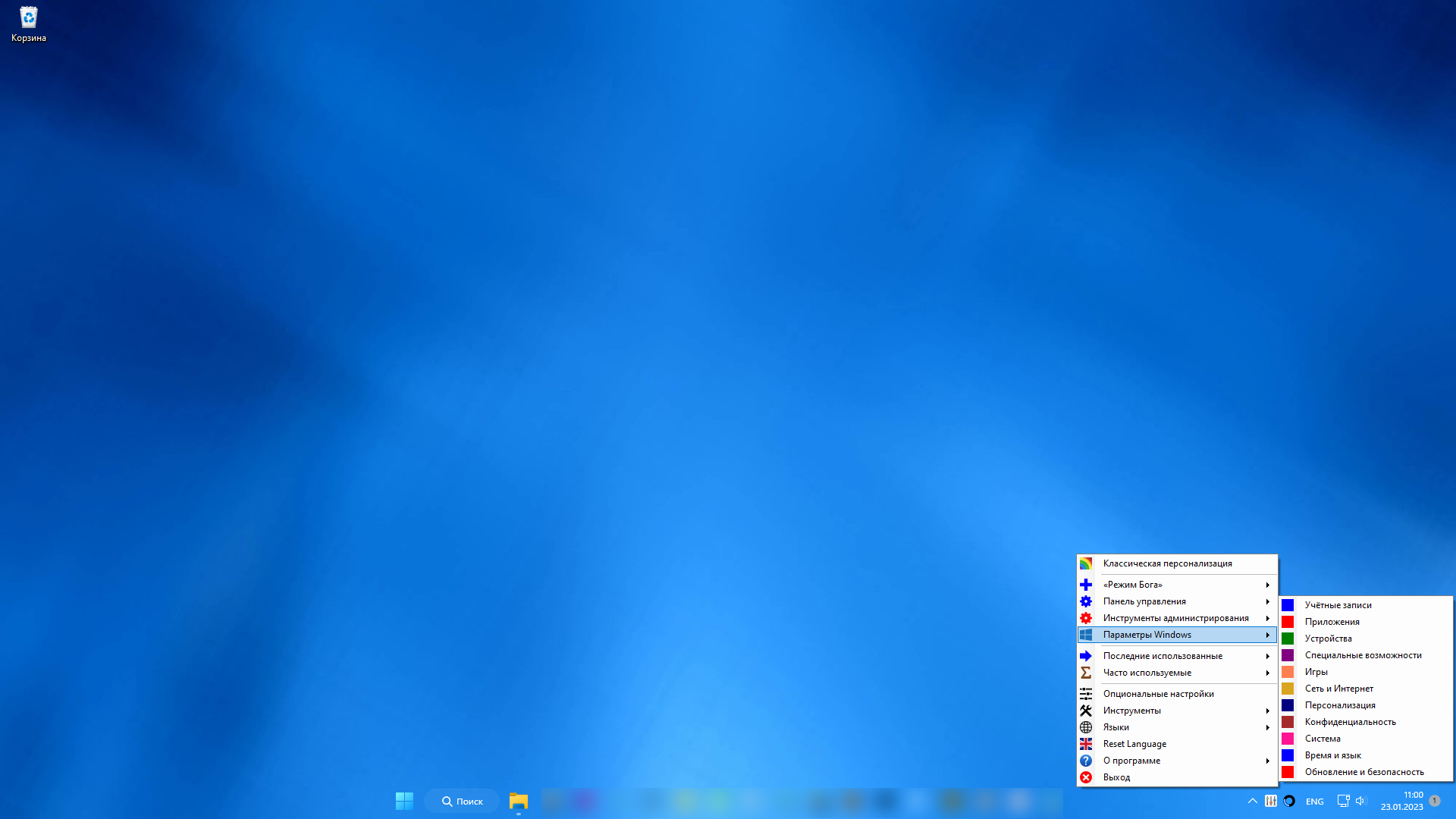The image size is (1456, 819).
Task: Click the globe Языки icon
Action: pyautogui.click(x=1086, y=727)
